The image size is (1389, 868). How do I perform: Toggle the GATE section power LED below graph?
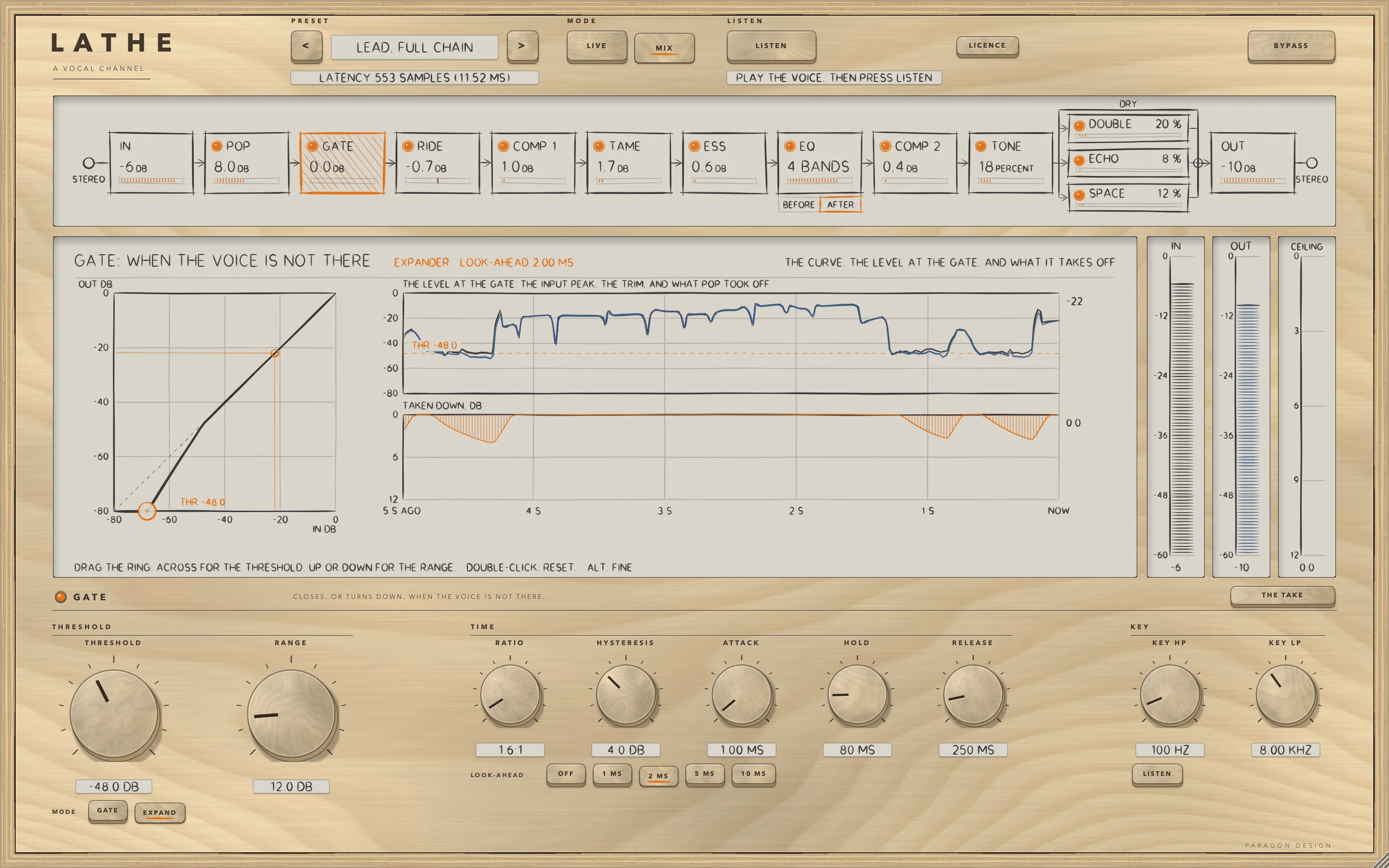(x=60, y=597)
